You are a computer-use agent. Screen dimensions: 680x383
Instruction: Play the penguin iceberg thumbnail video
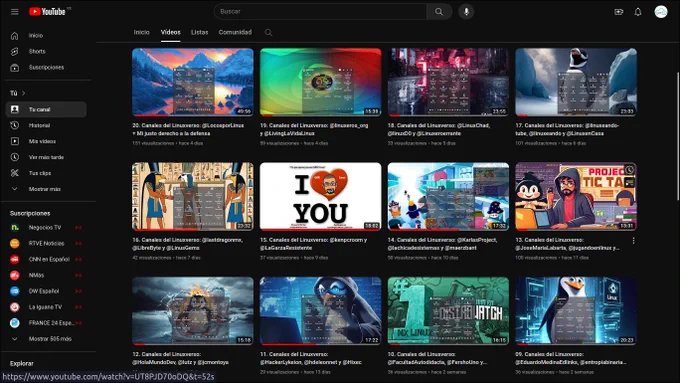click(x=576, y=82)
